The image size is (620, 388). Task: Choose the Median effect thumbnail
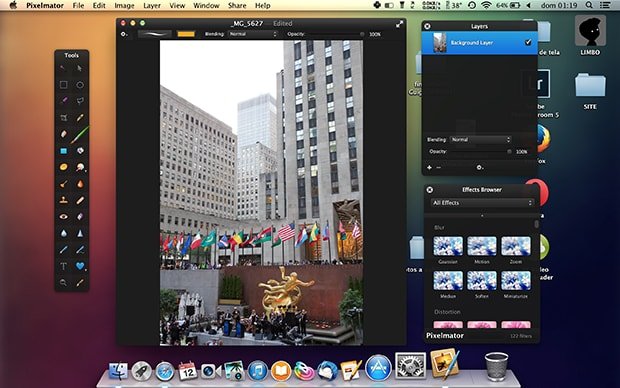coord(448,280)
